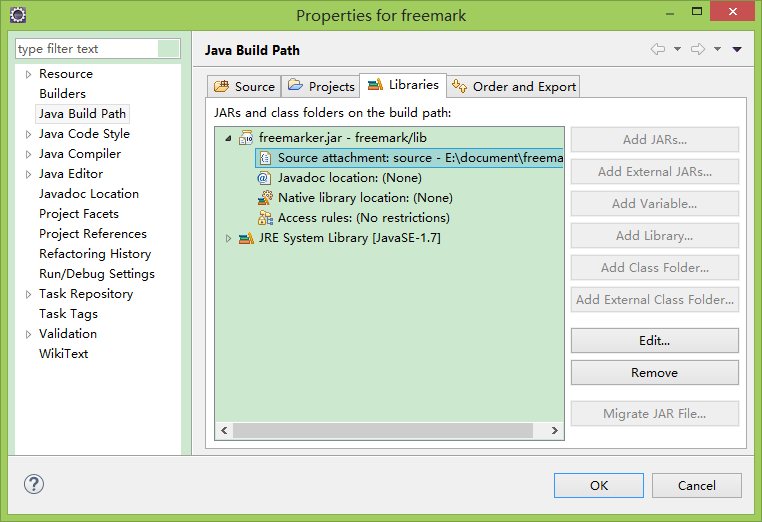The image size is (762, 522).
Task: Clear filter text with the clear button
Action: (169, 49)
